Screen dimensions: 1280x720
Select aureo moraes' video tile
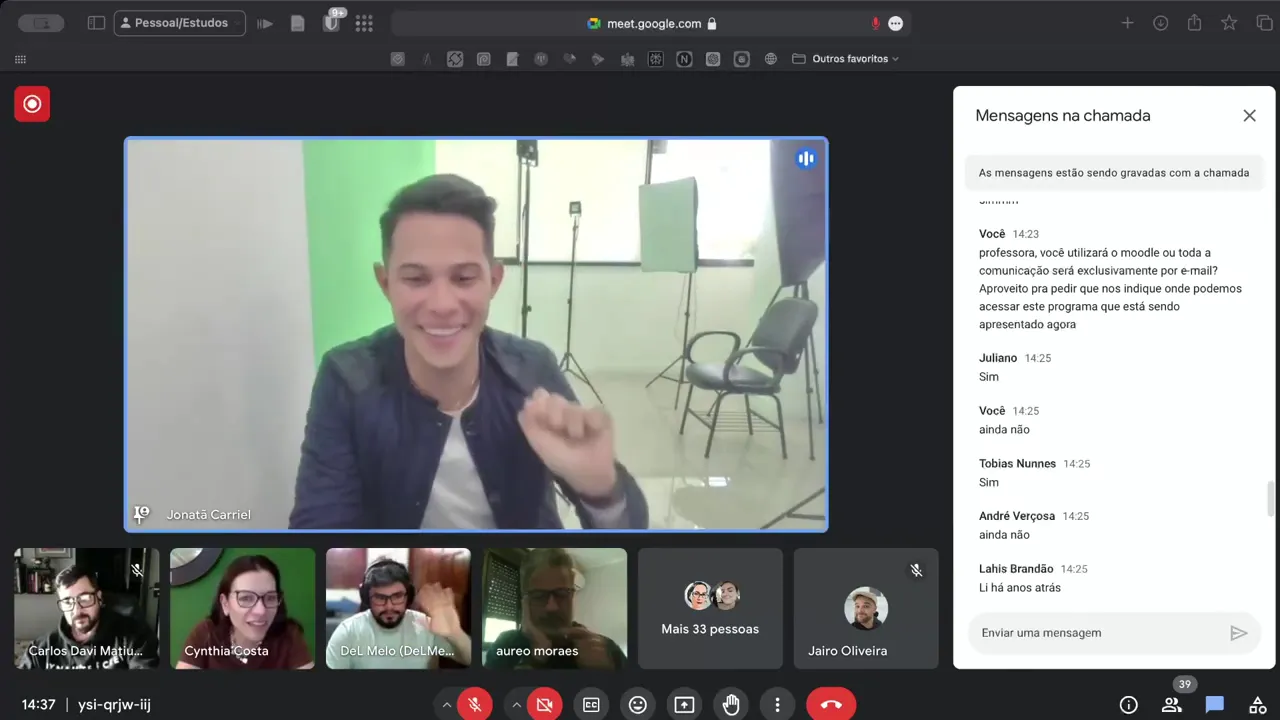pos(554,608)
